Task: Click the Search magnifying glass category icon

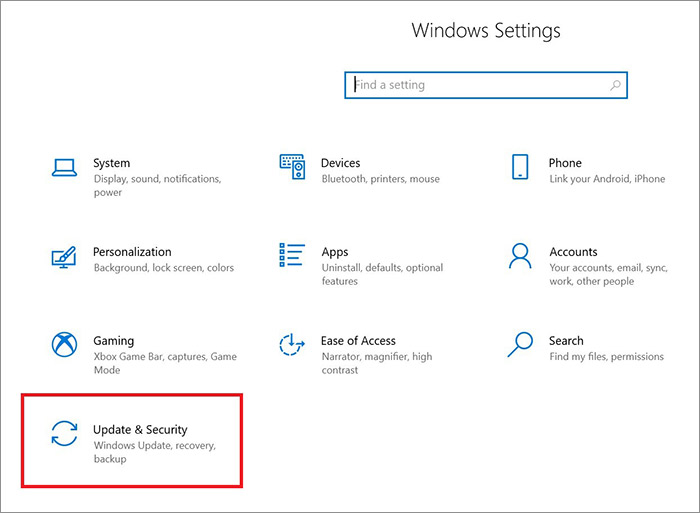Action: pos(520,344)
